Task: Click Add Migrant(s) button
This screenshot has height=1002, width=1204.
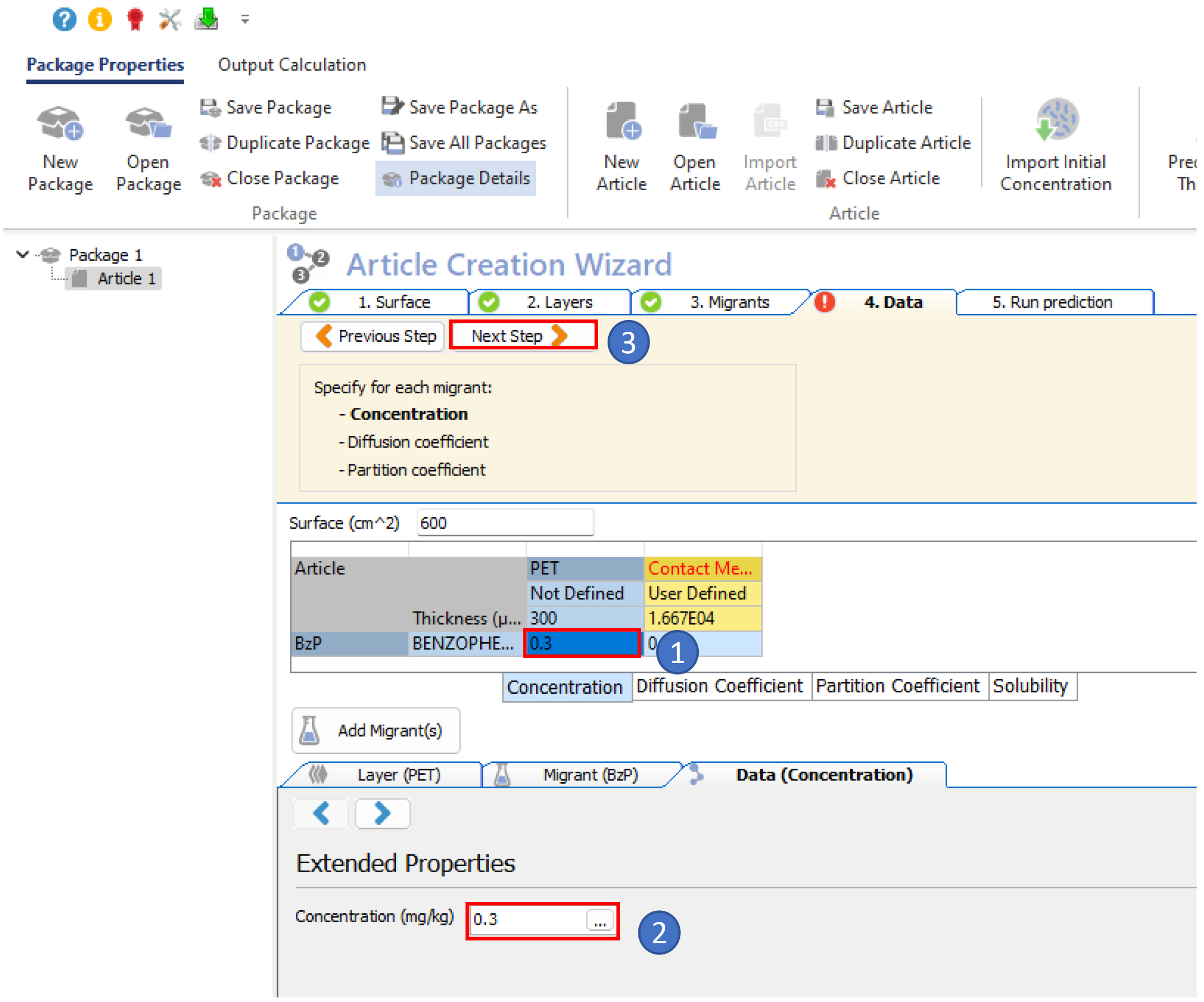Action: 375,731
